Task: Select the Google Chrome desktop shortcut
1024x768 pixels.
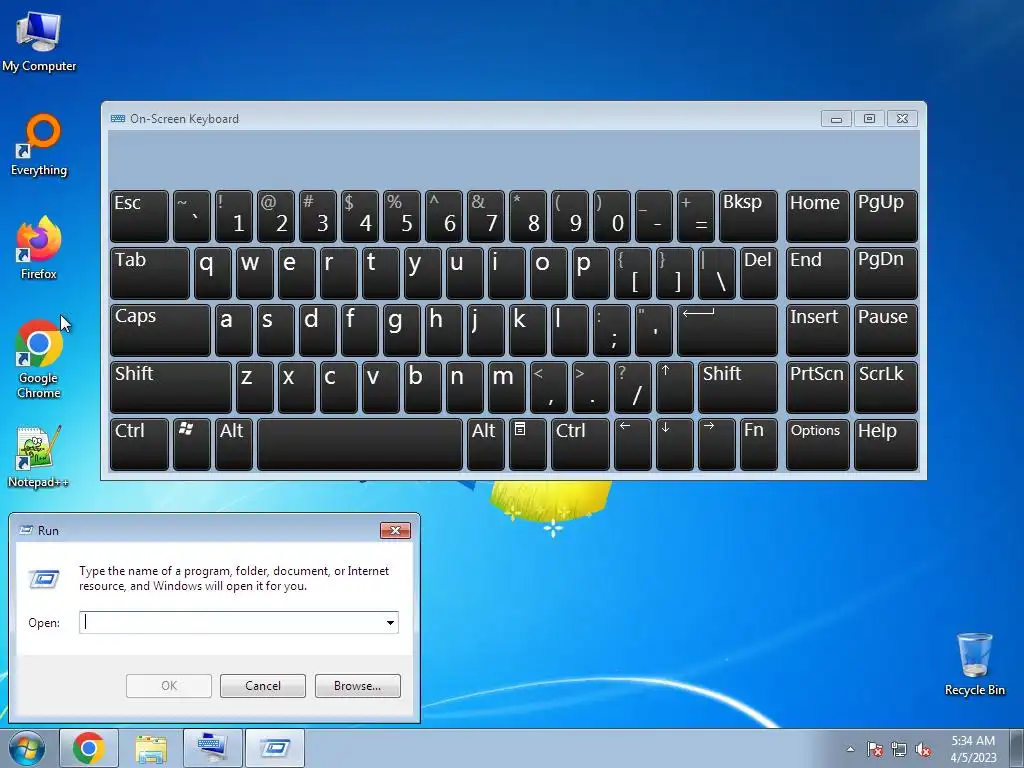Action: pyautogui.click(x=39, y=359)
